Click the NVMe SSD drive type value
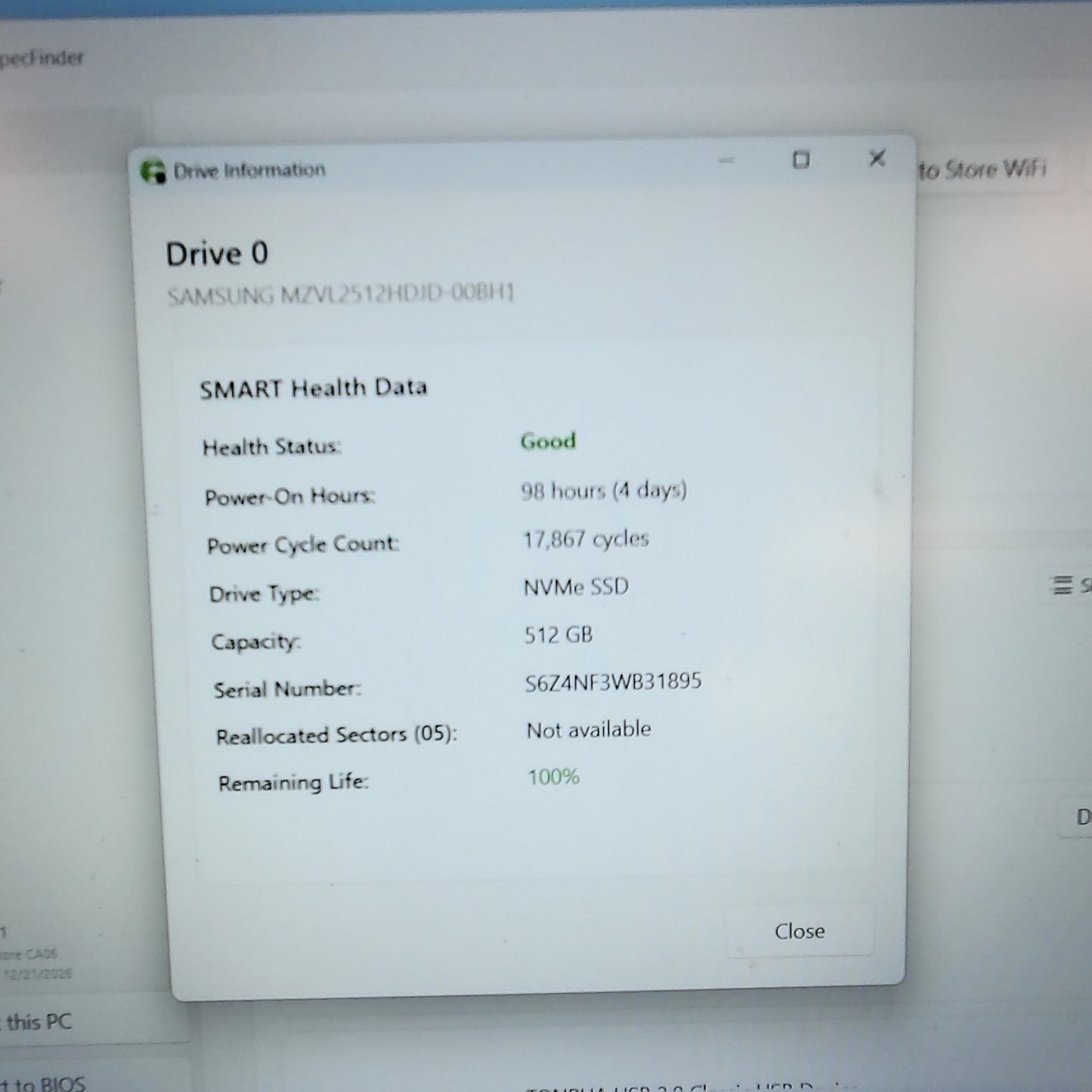This screenshot has width=1092, height=1092. tap(576, 586)
